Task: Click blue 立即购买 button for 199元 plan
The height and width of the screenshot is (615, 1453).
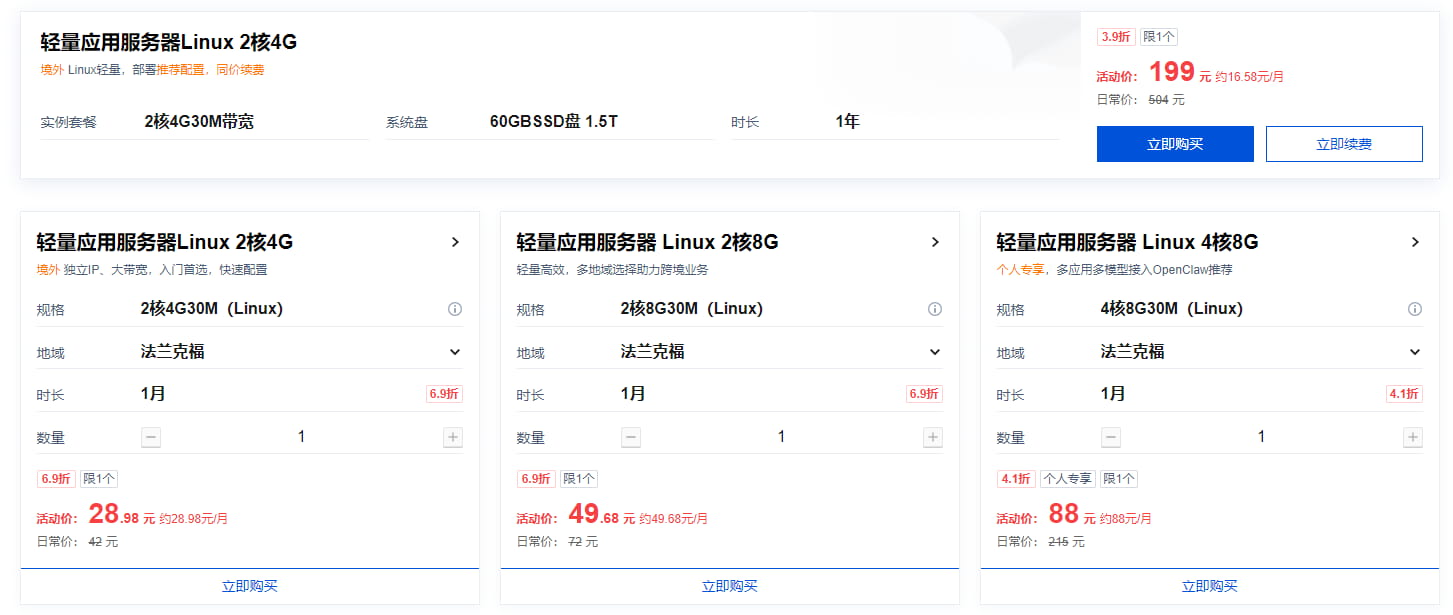Action: pos(1175,144)
